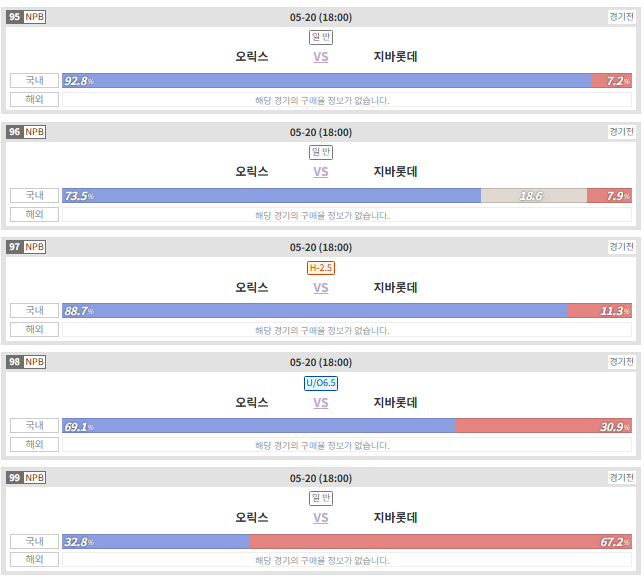
Task: Click the 일반 badge in match 99
Action: (321, 498)
